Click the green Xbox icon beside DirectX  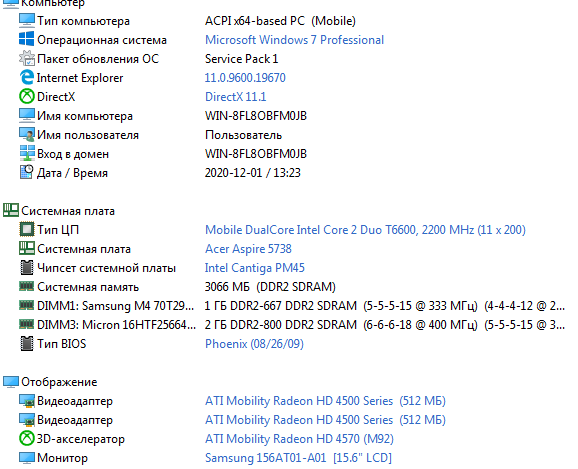27,97
